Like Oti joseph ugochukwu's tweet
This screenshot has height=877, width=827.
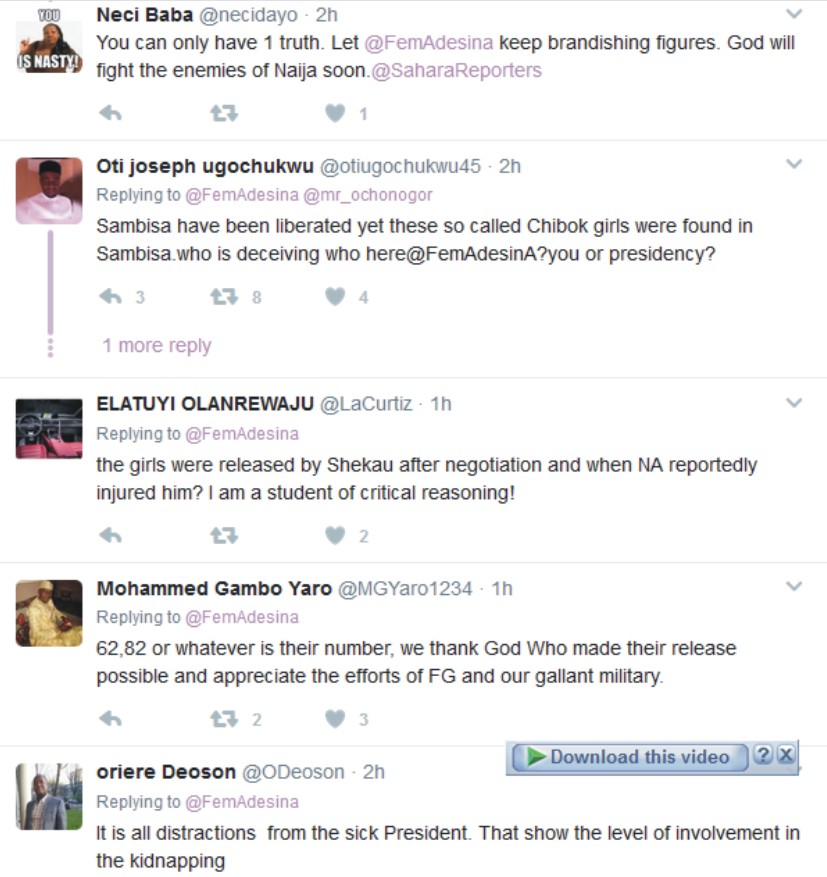[336, 297]
